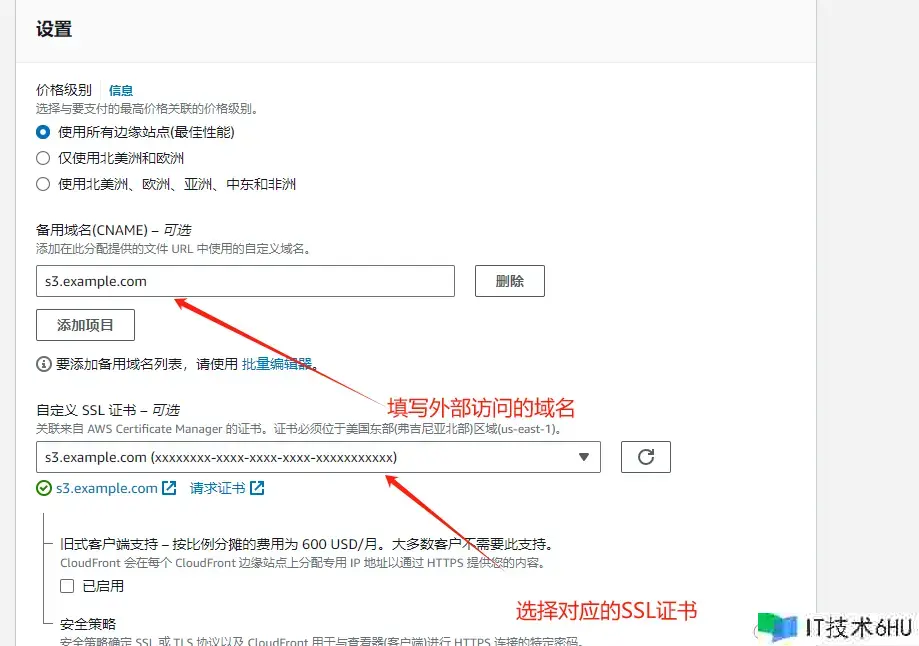Select 使用所有边缘站点(最佳性能) radio option
Viewport: 919px width, 646px height.
tap(43, 132)
